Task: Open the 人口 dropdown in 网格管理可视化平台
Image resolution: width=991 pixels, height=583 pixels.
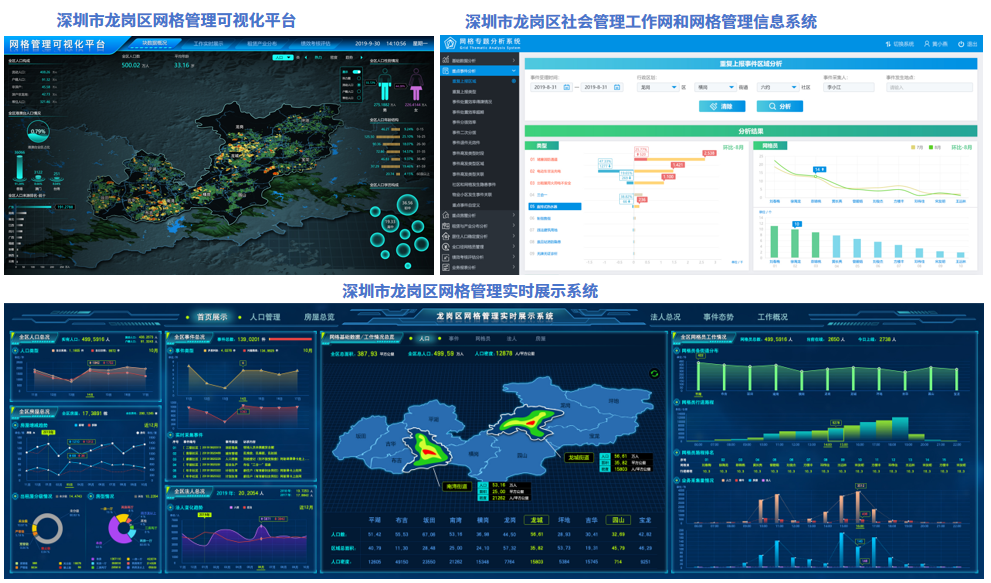Action: [x=283, y=58]
